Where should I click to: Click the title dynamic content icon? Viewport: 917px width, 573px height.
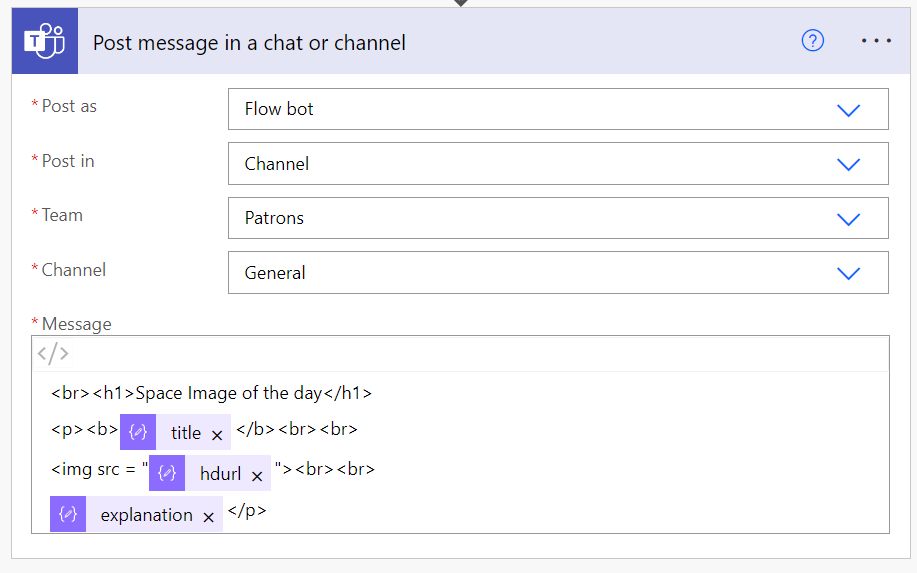tap(138, 432)
